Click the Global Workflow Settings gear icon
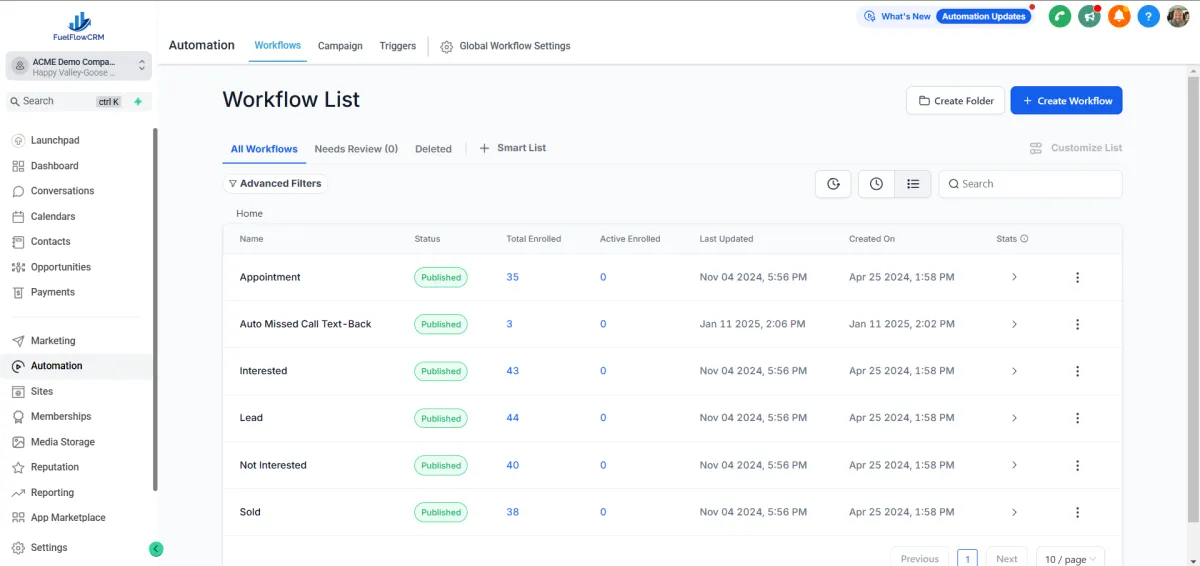The width and height of the screenshot is (1200, 566). pyautogui.click(x=447, y=47)
